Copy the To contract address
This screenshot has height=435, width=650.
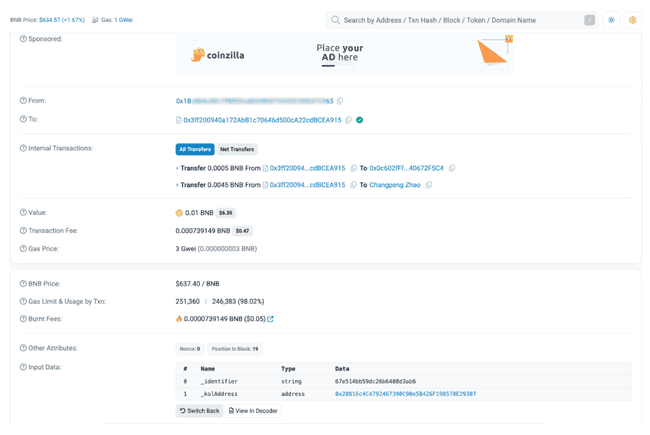tap(349, 120)
